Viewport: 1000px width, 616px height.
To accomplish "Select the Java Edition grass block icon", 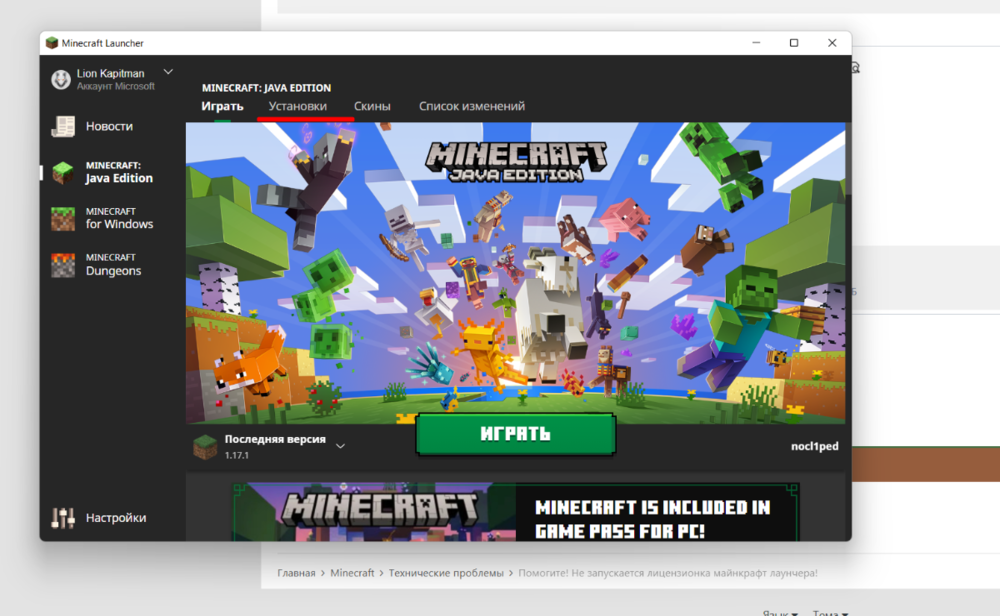I will coord(63,173).
